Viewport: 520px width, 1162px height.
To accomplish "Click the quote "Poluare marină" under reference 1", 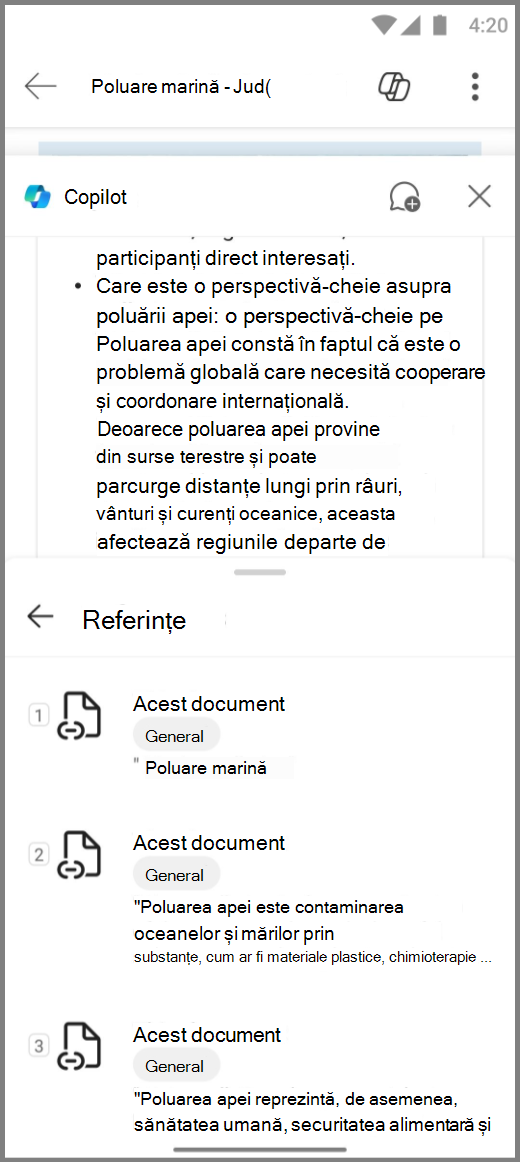I will tap(200, 768).
